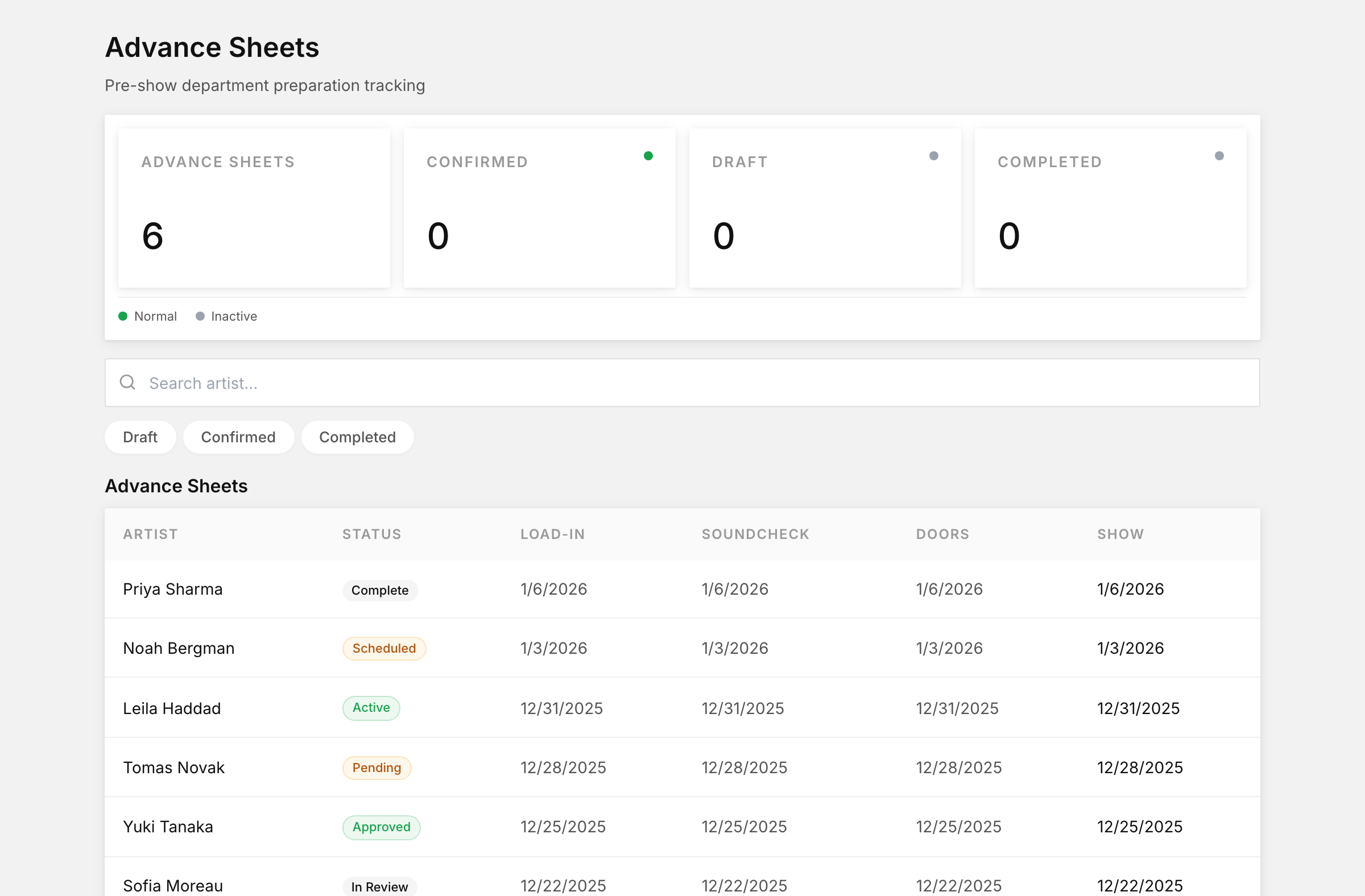Screen dimensions: 1365x896
Task: Click the green Normal legend dot
Action: click(x=123, y=316)
